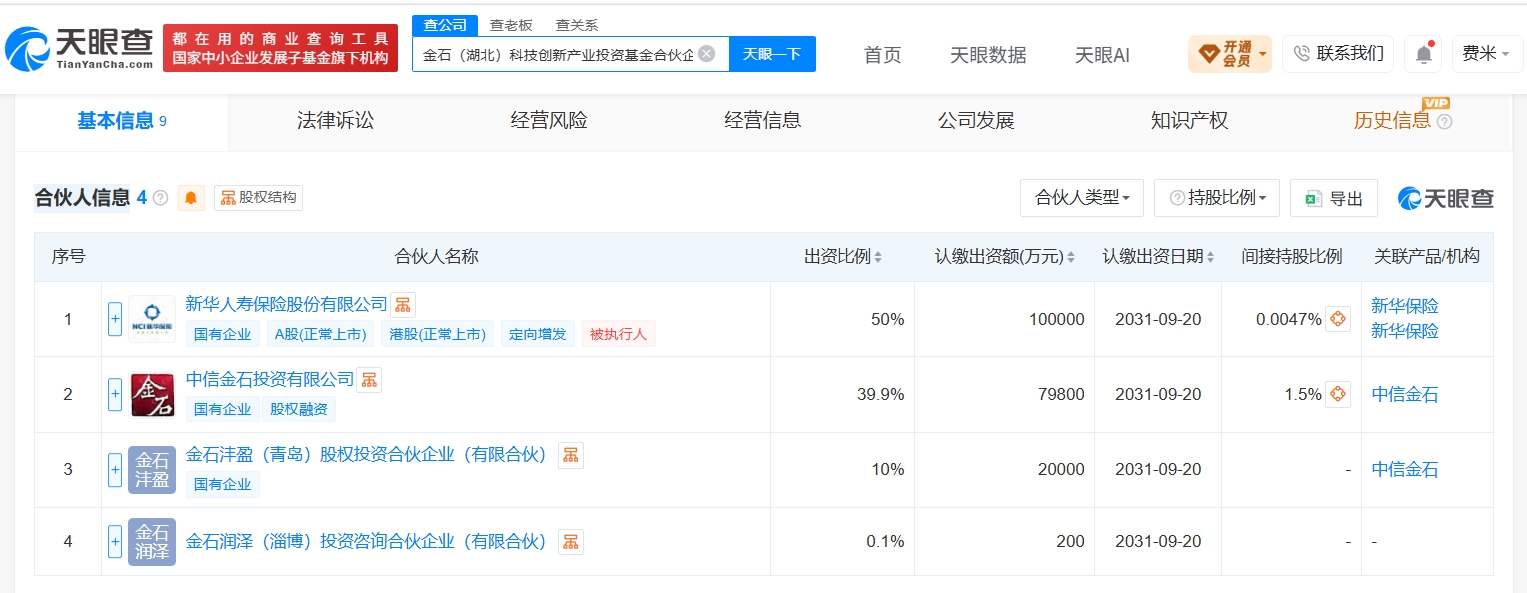Click the 定向增发 tag
This screenshot has height=593, width=1527.
tap(538, 334)
